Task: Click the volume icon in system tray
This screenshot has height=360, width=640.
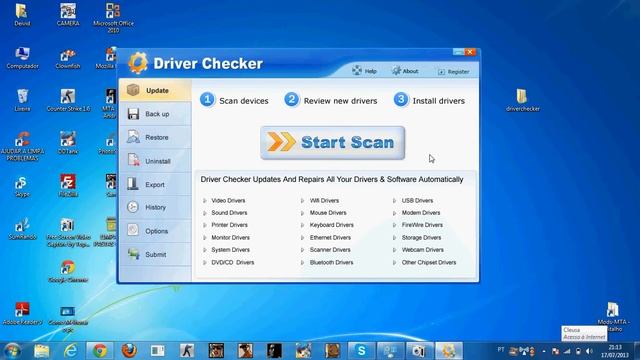Action: pyautogui.click(x=589, y=351)
